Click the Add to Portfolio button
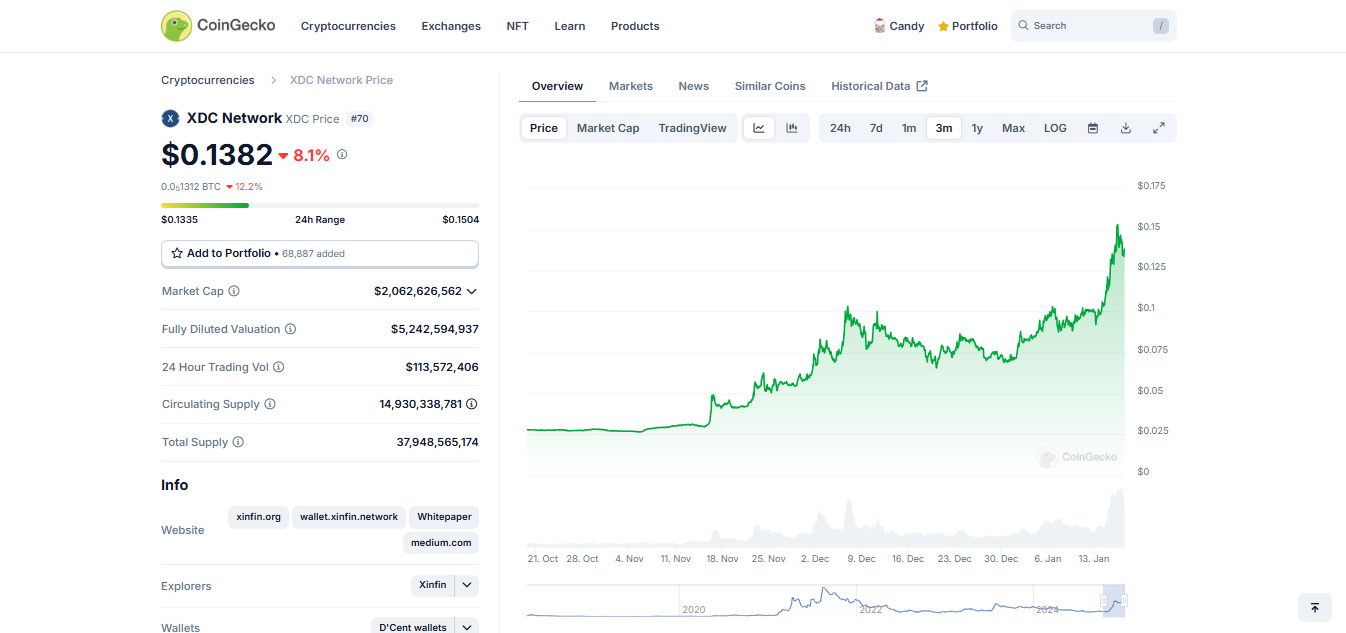 (320, 254)
